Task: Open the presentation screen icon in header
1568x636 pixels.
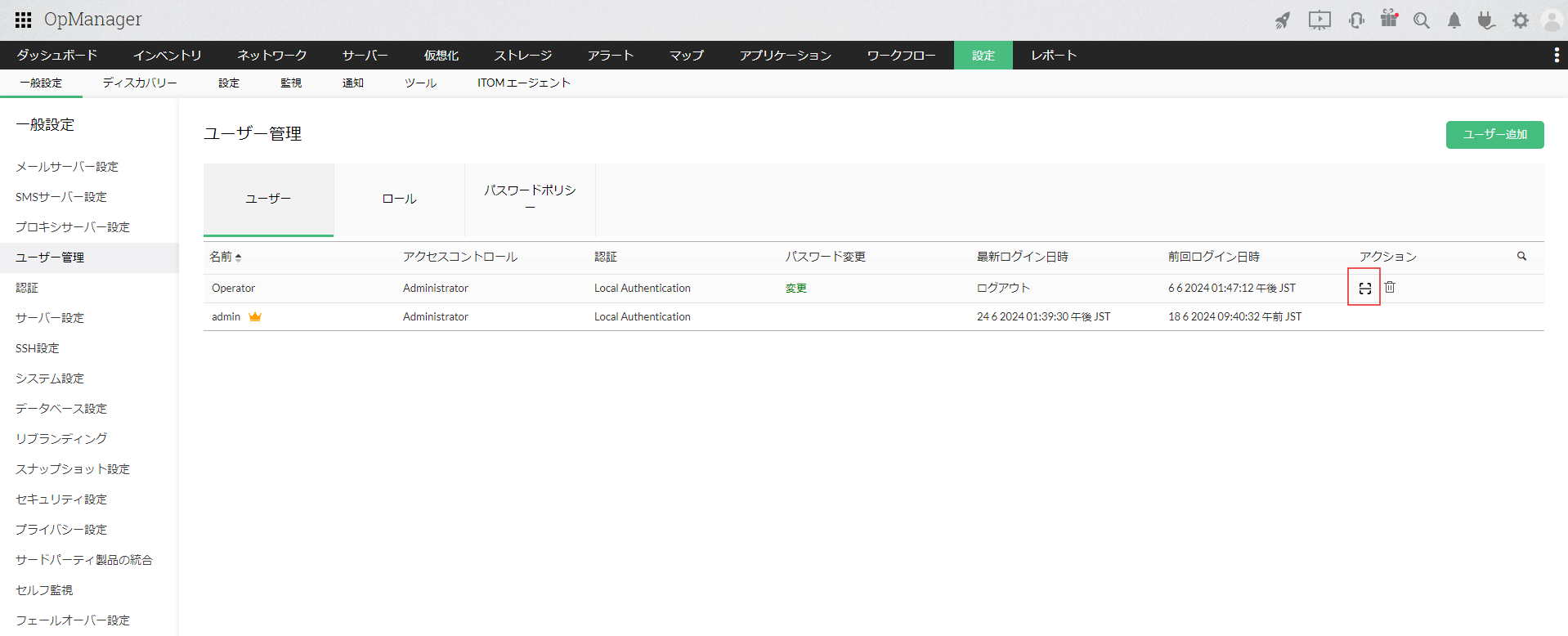Action: tap(1319, 20)
